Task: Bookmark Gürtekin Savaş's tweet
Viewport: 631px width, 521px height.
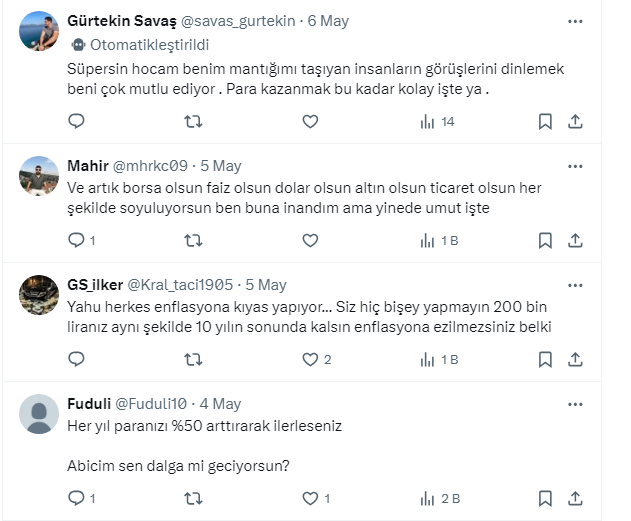Action: (x=545, y=121)
